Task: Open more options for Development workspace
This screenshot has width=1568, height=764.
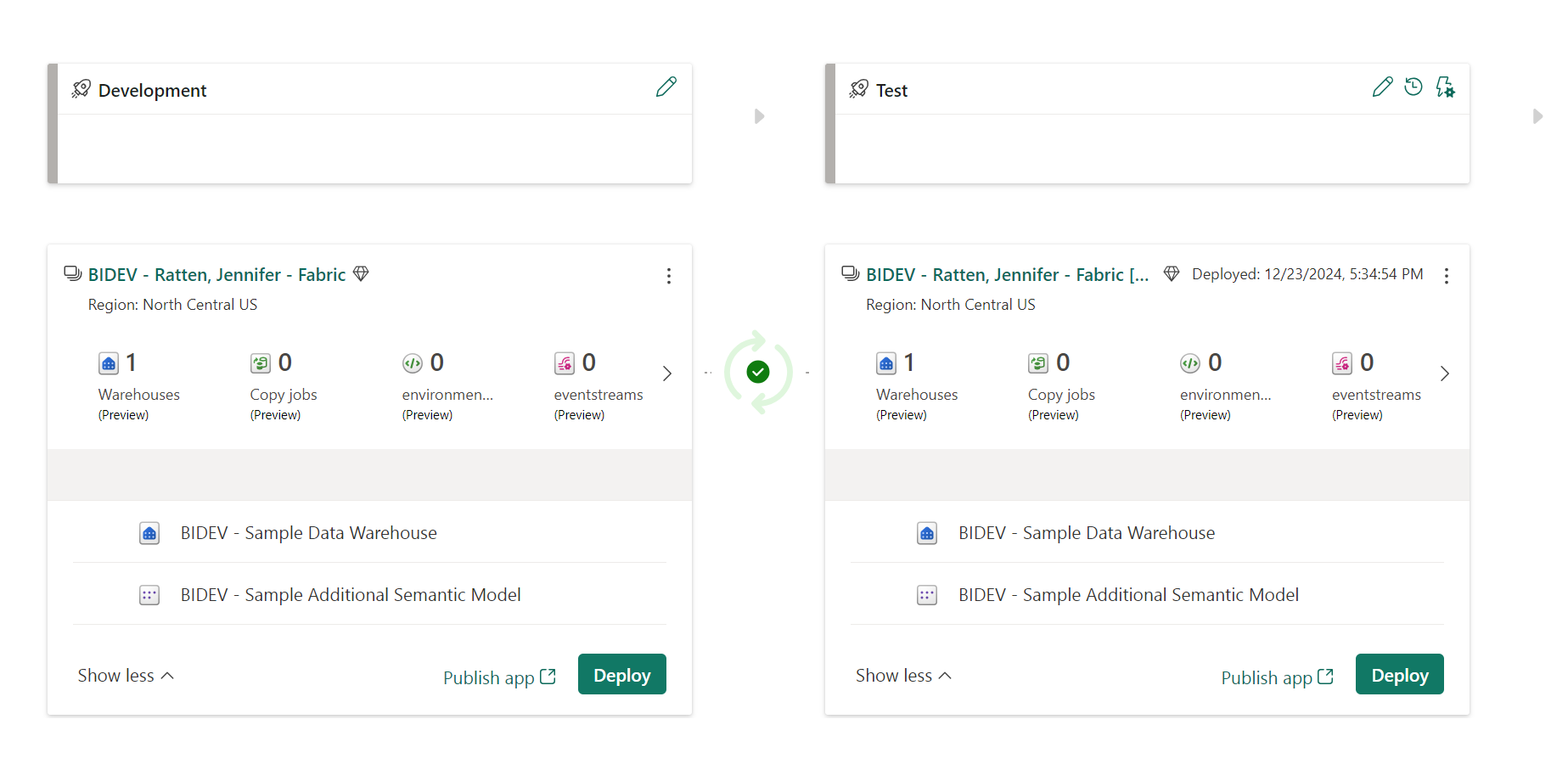Action: coord(669,276)
